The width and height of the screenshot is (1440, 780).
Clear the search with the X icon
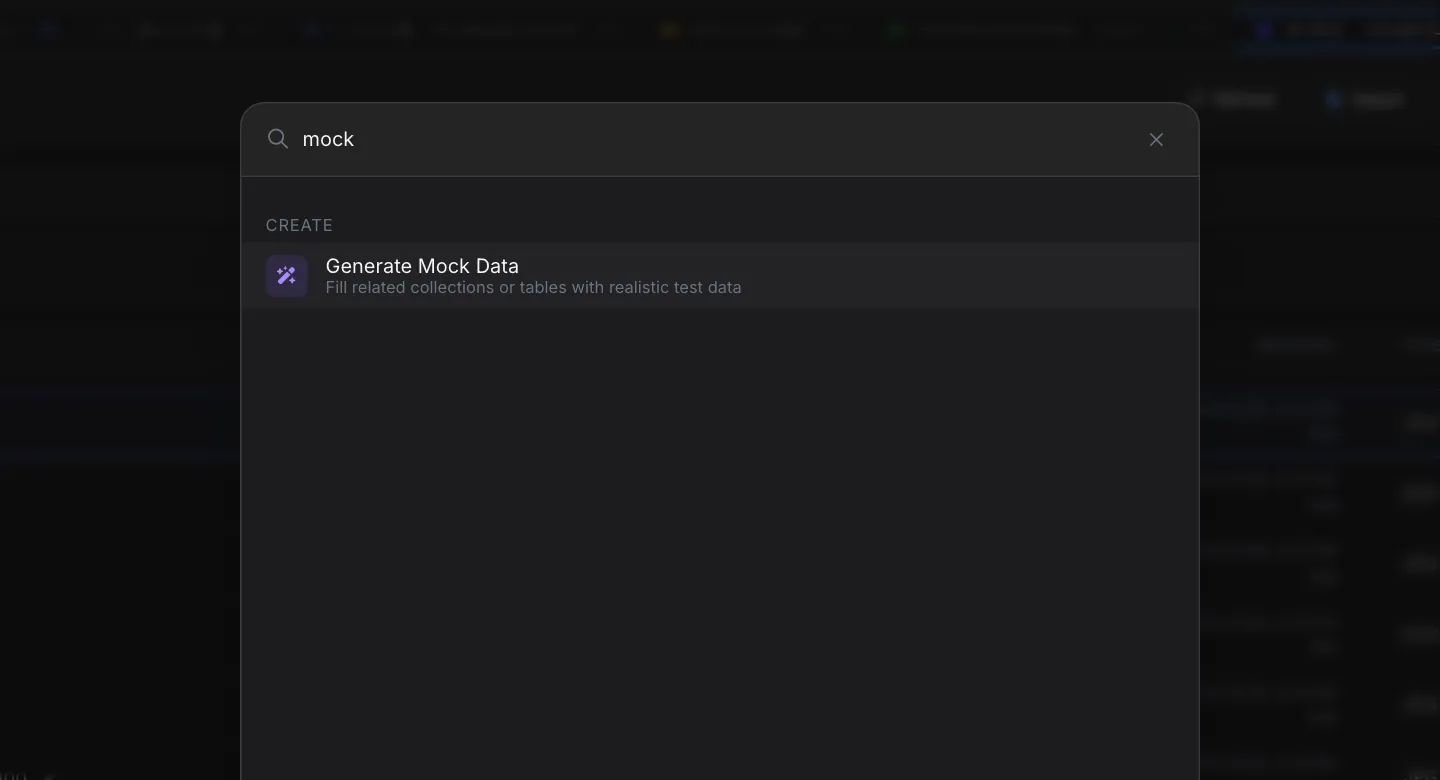coord(1156,140)
